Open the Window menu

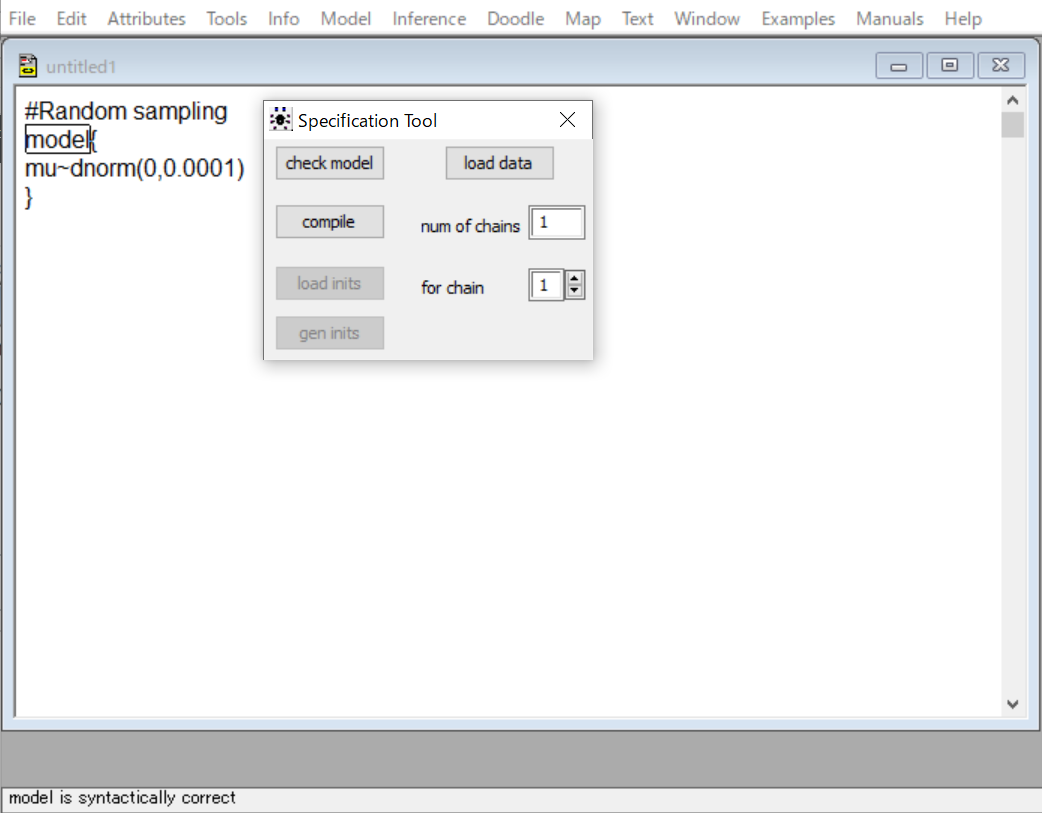pos(707,19)
